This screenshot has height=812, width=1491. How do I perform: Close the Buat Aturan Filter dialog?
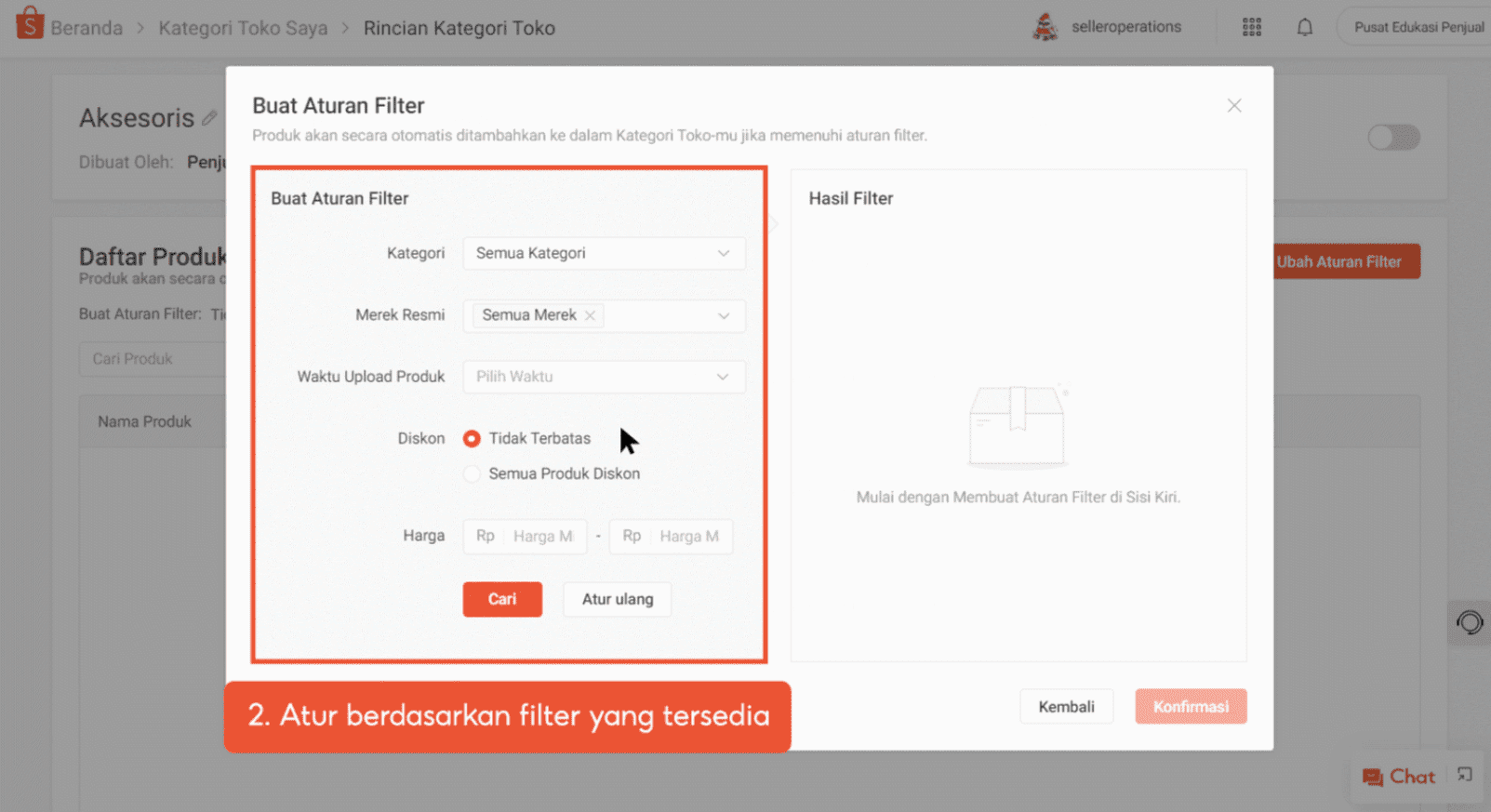coord(1234,106)
